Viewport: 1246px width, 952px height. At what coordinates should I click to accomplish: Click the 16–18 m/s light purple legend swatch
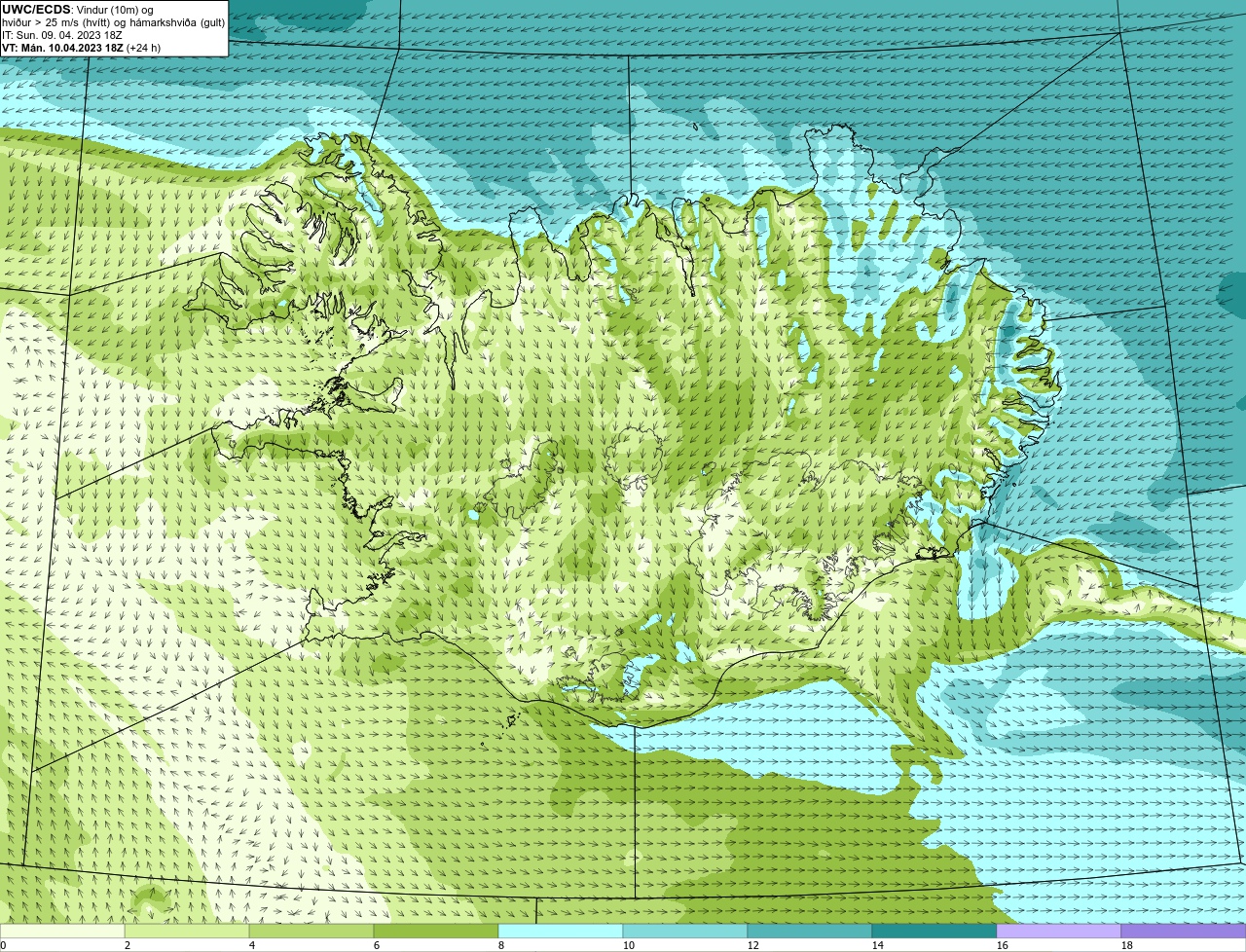click(1059, 931)
